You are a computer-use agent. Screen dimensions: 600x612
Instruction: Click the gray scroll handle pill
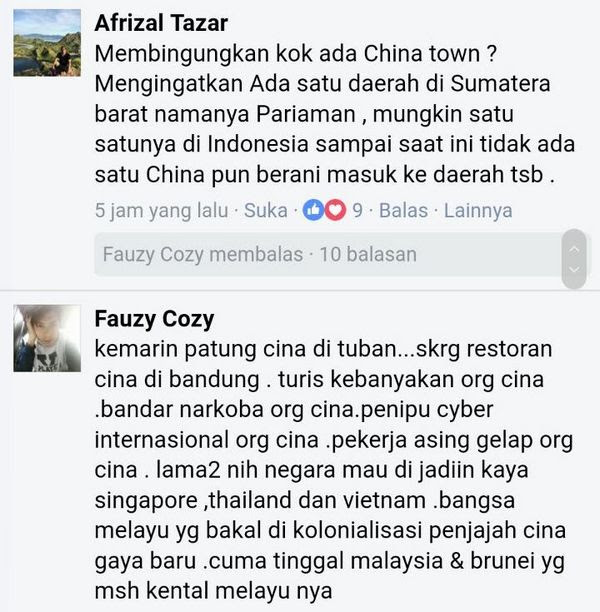[574, 259]
